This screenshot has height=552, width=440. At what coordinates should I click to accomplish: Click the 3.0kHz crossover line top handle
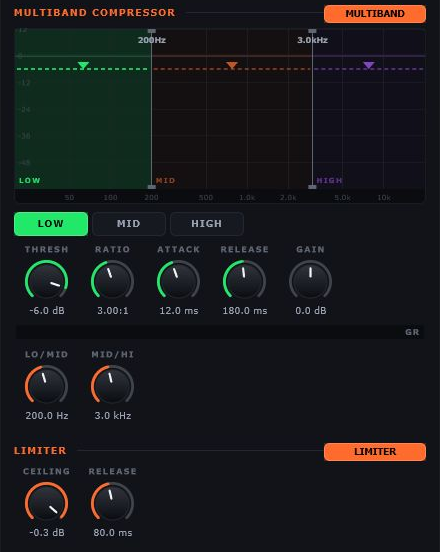312,31
